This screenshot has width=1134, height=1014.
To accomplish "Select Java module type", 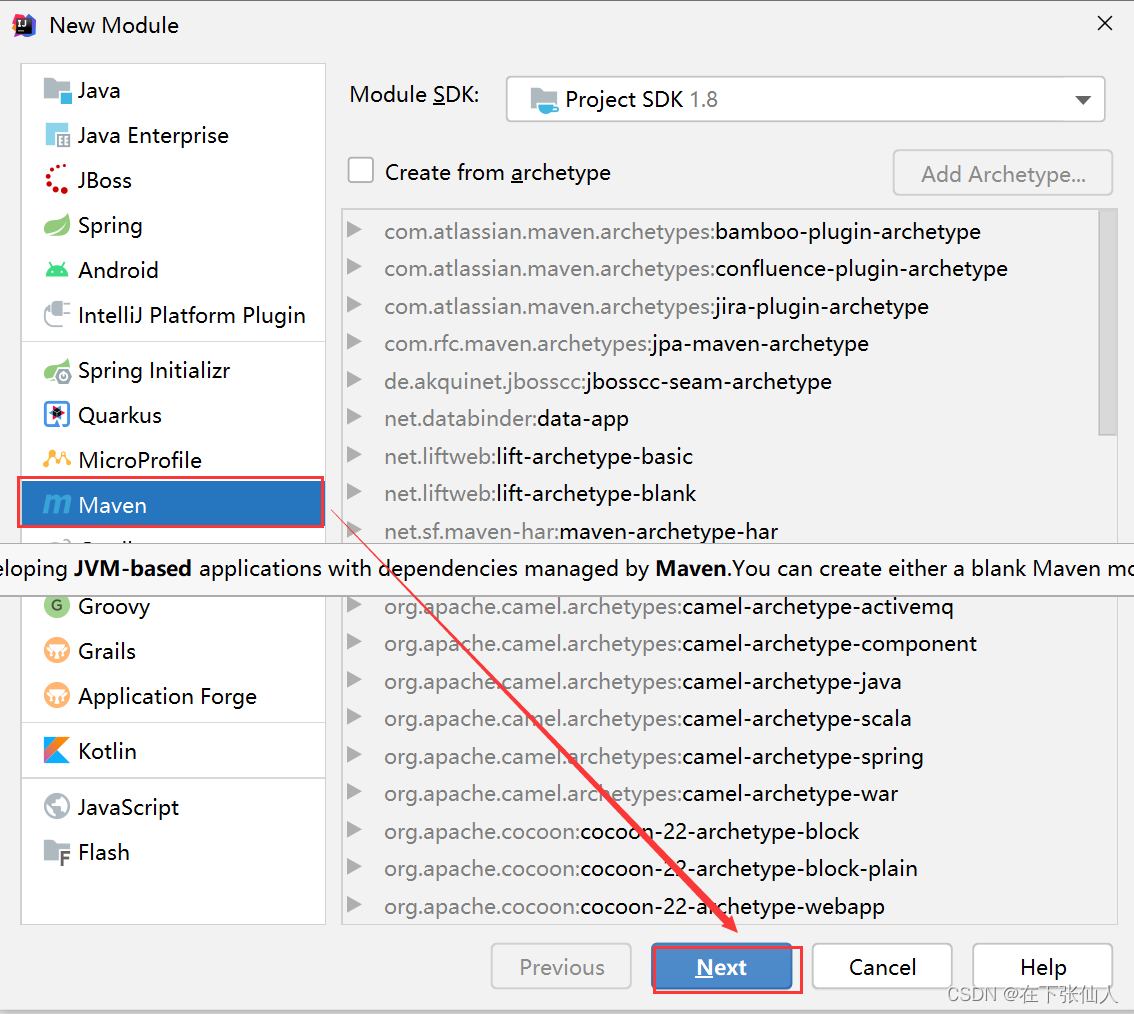I will [173, 90].
